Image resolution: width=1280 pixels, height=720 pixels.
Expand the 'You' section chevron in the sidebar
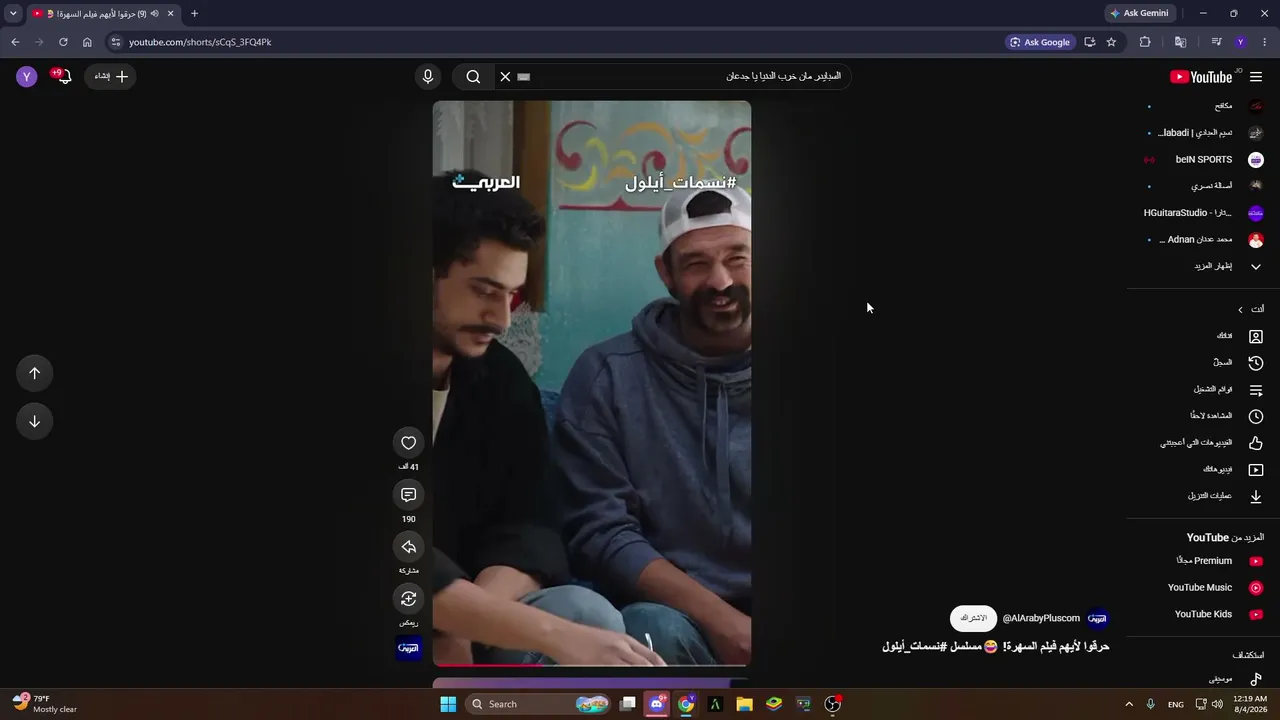click(x=1240, y=310)
